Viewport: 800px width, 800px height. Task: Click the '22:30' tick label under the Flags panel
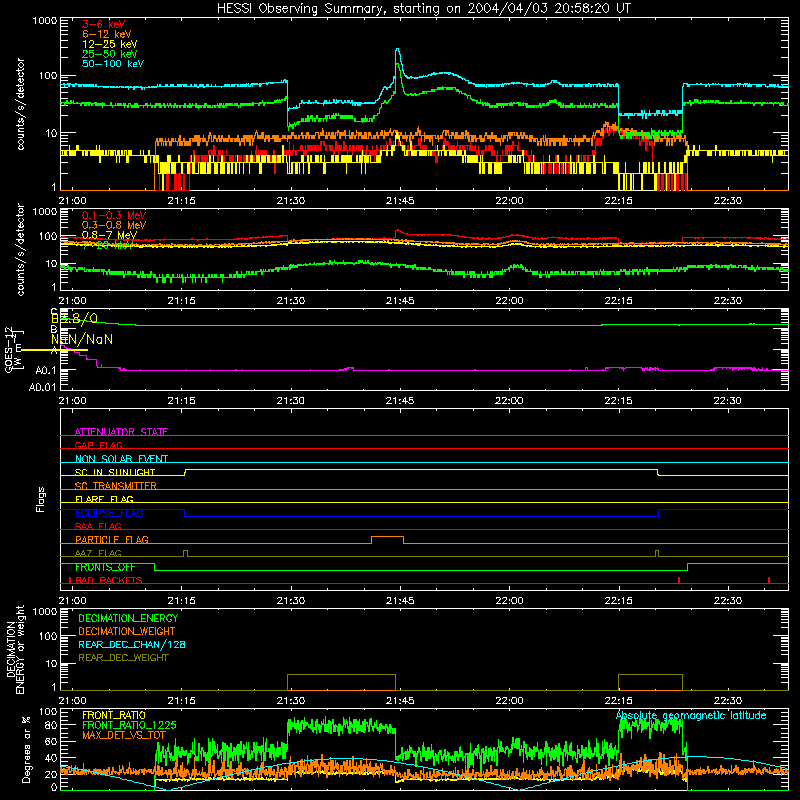click(728, 601)
